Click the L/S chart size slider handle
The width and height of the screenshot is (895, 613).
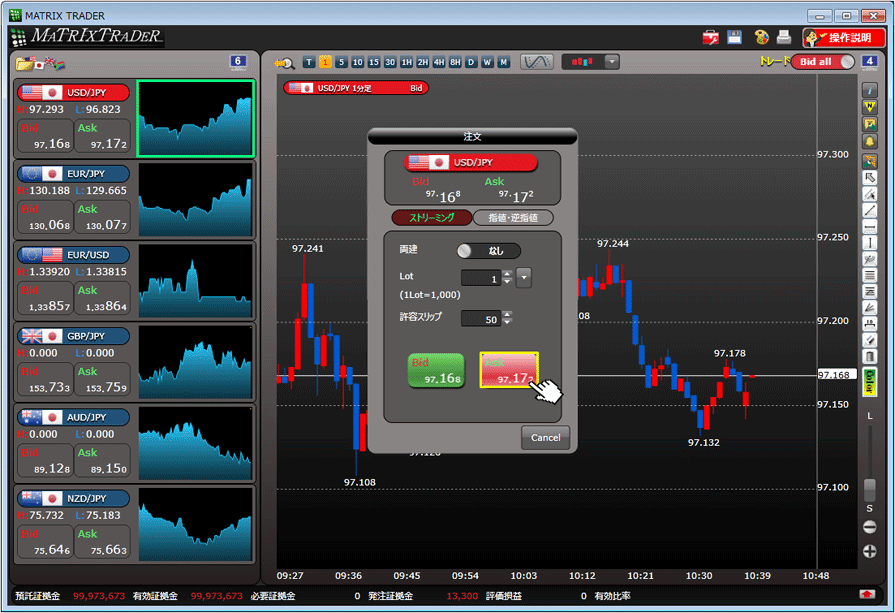point(869,490)
